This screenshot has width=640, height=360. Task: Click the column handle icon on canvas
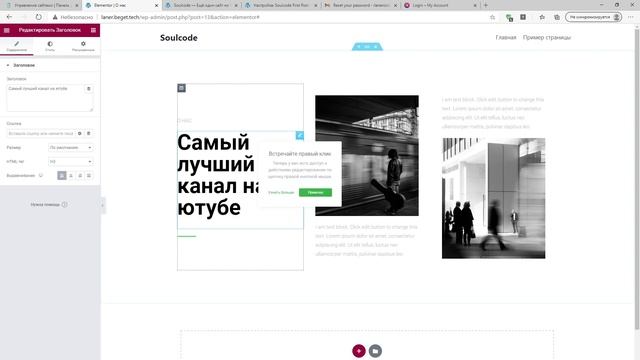point(182,88)
